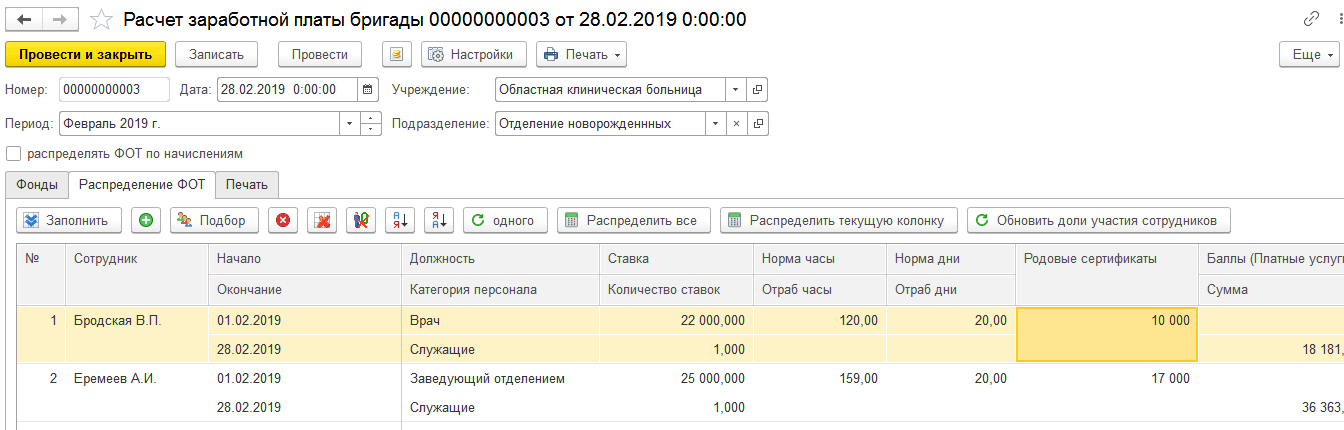Click the Номер input field
Viewport: 1344px width, 430px height.
click(x=114, y=90)
